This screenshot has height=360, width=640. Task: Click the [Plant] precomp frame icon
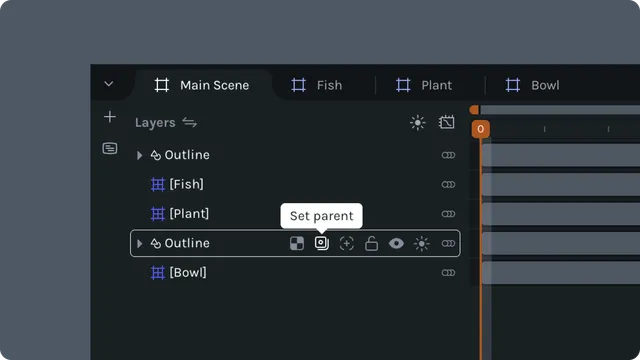(158, 214)
